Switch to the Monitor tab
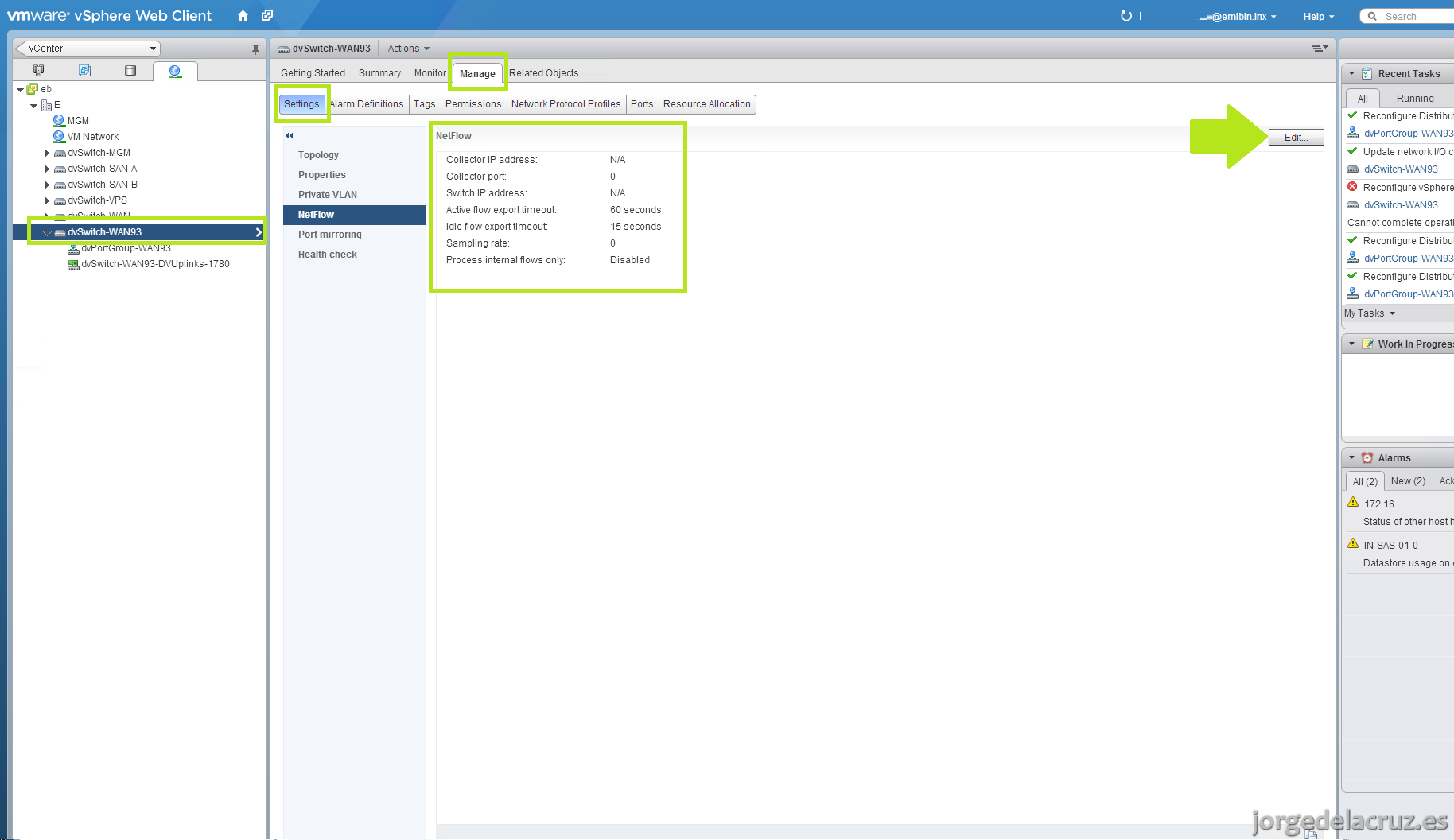Image resolution: width=1454 pixels, height=840 pixels. [x=430, y=73]
